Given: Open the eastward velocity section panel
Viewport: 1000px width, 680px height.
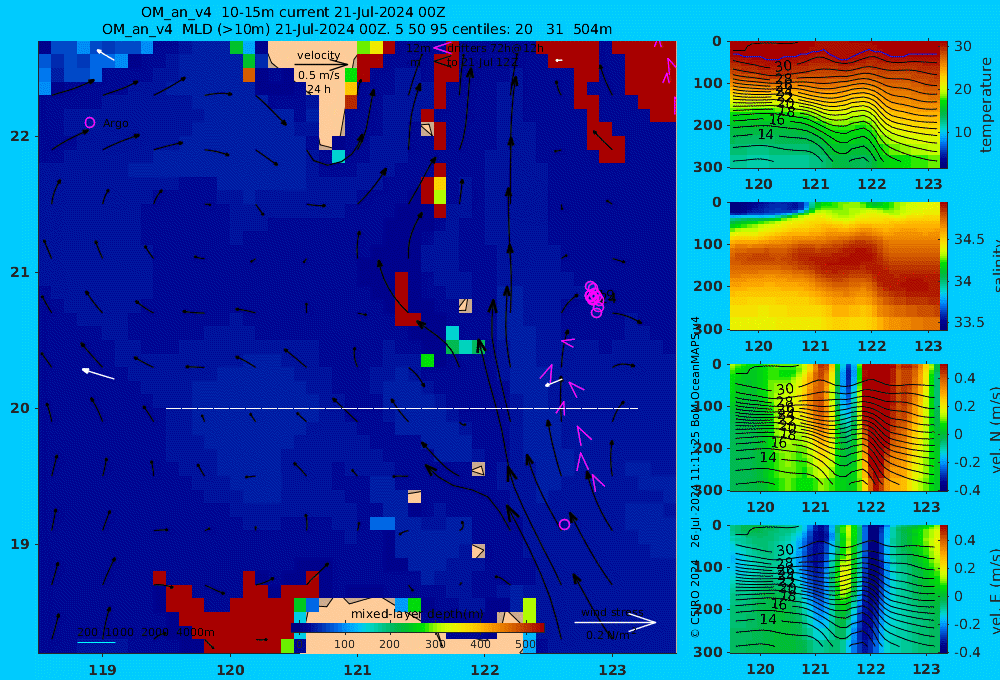Looking at the screenshot, I should coord(834,589).
